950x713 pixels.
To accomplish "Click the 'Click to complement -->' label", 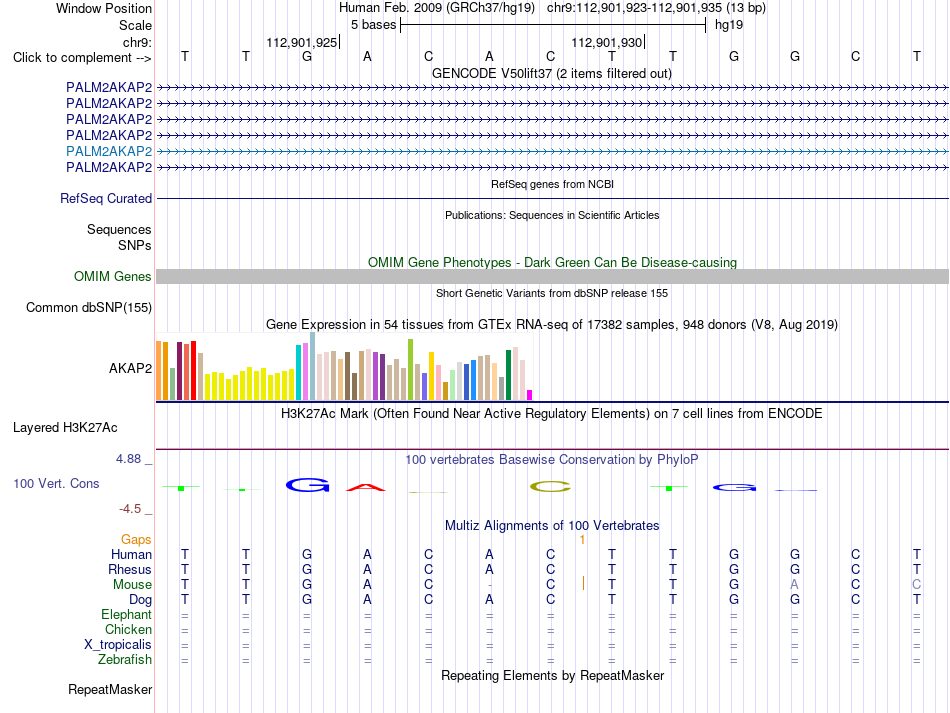I will (82, 58).
